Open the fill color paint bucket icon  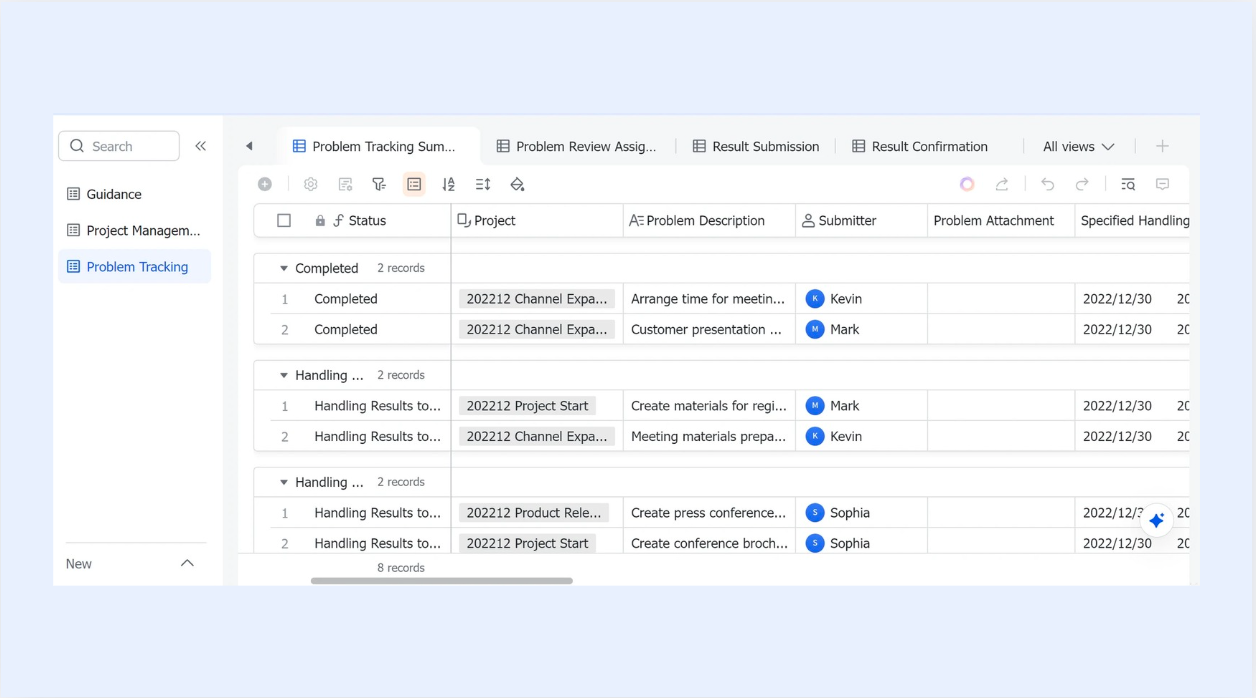point(517,184)
